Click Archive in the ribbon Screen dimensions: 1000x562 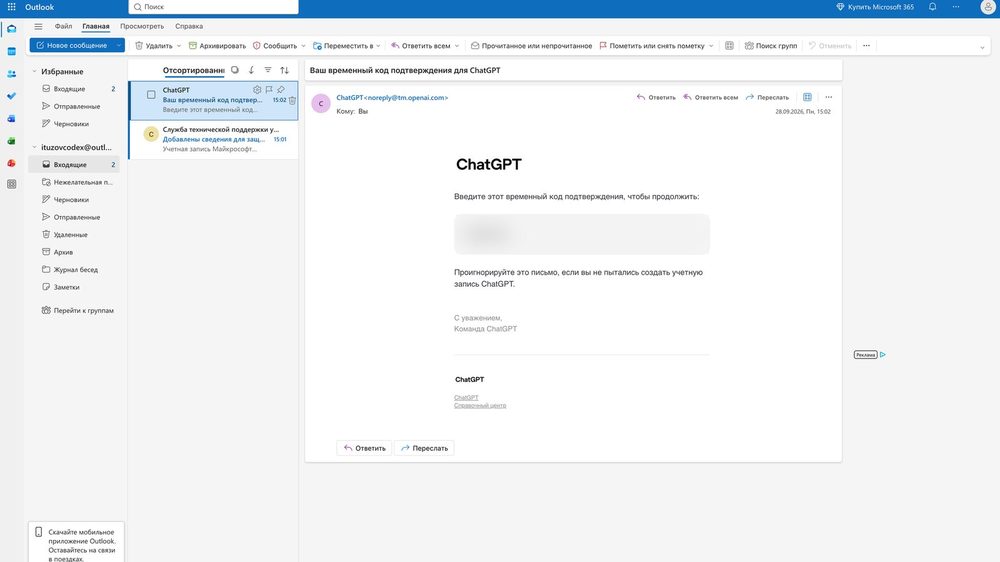(217, 45)
